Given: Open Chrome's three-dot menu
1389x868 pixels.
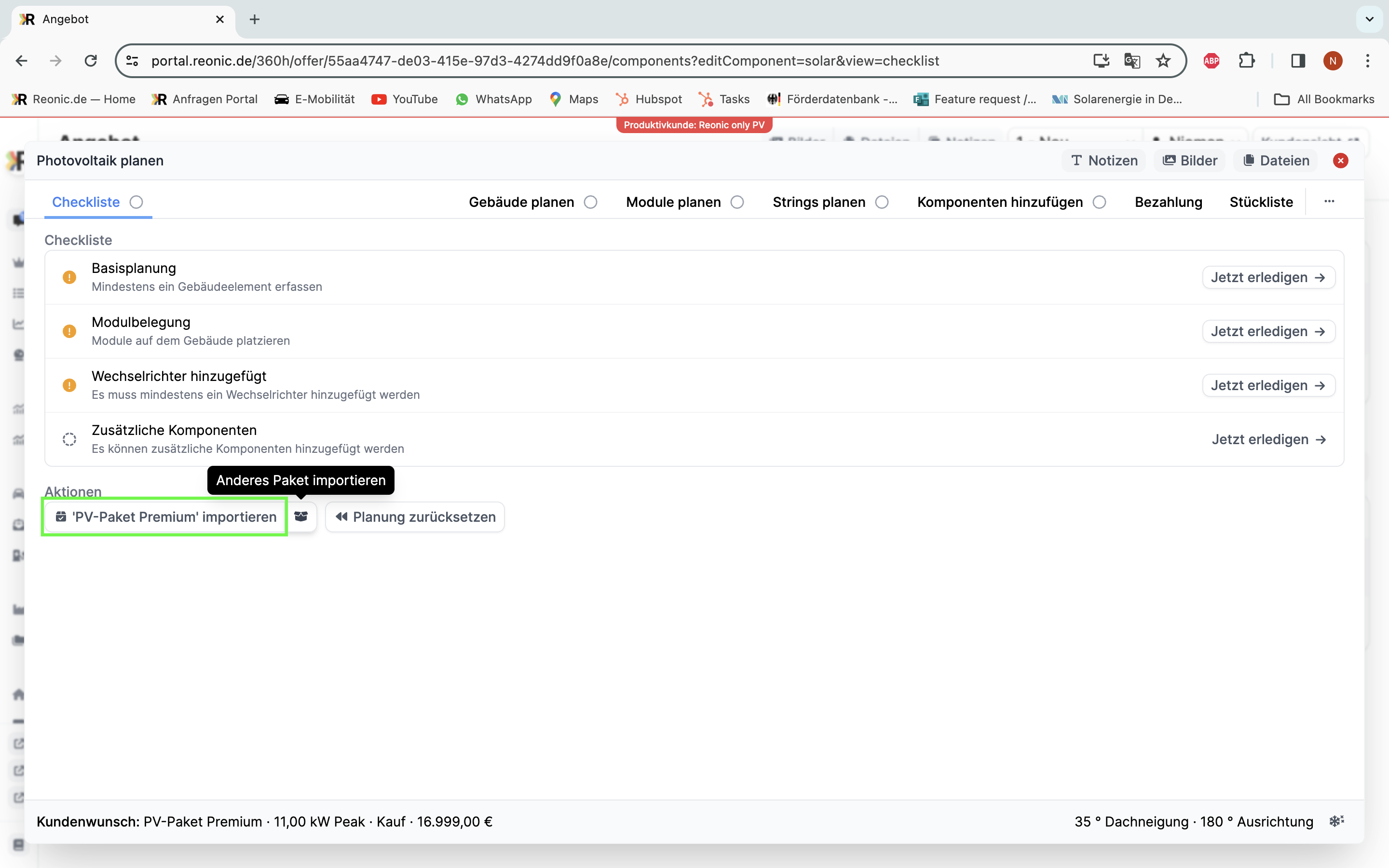Looking at the screenshot, I should (x=1368, y=61).
